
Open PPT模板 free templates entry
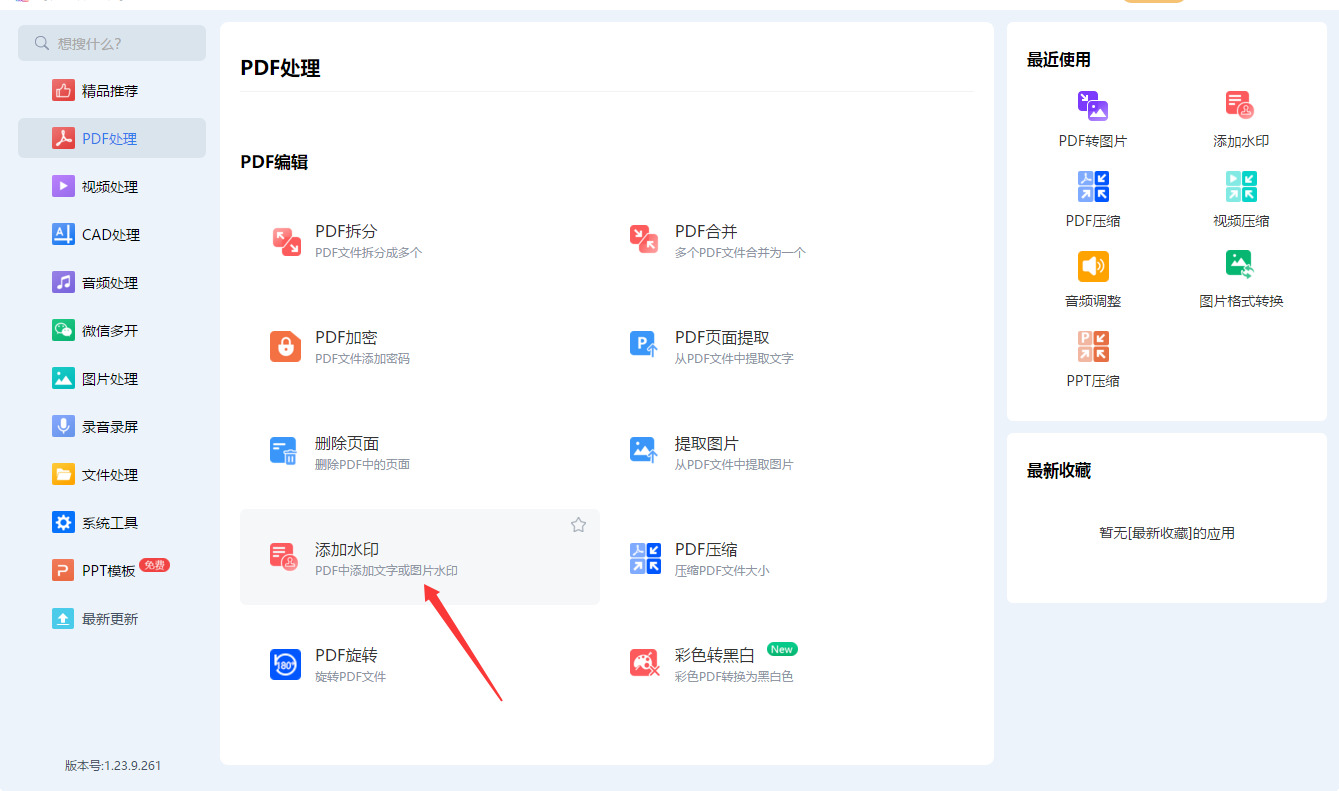point(112,570)
